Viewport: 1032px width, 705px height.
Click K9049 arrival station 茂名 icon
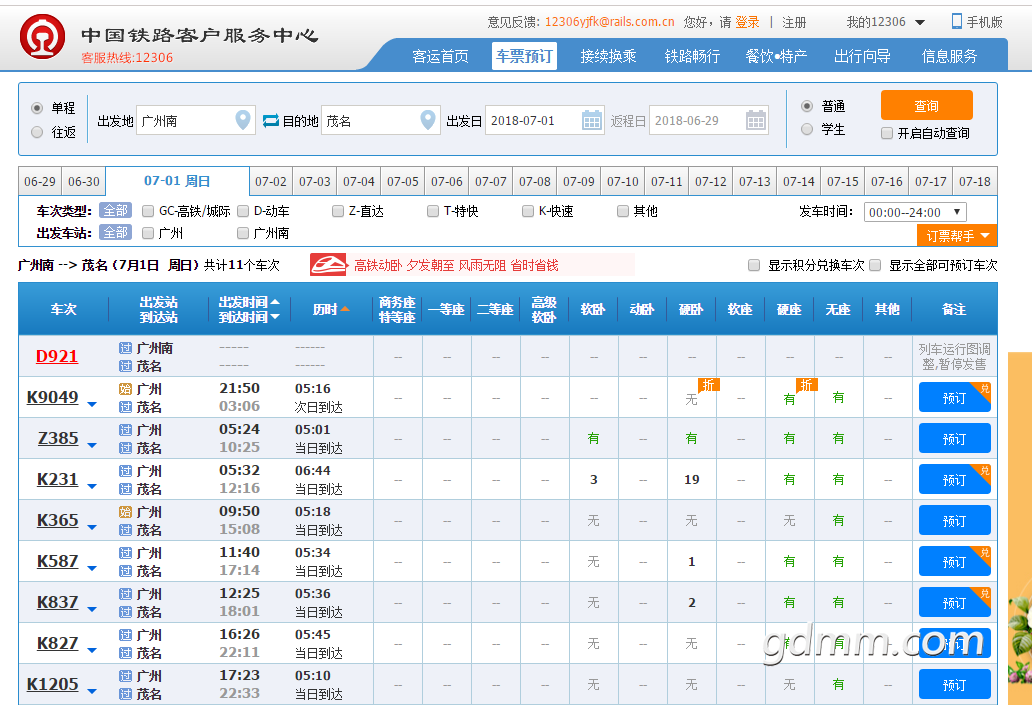(126, 407)
